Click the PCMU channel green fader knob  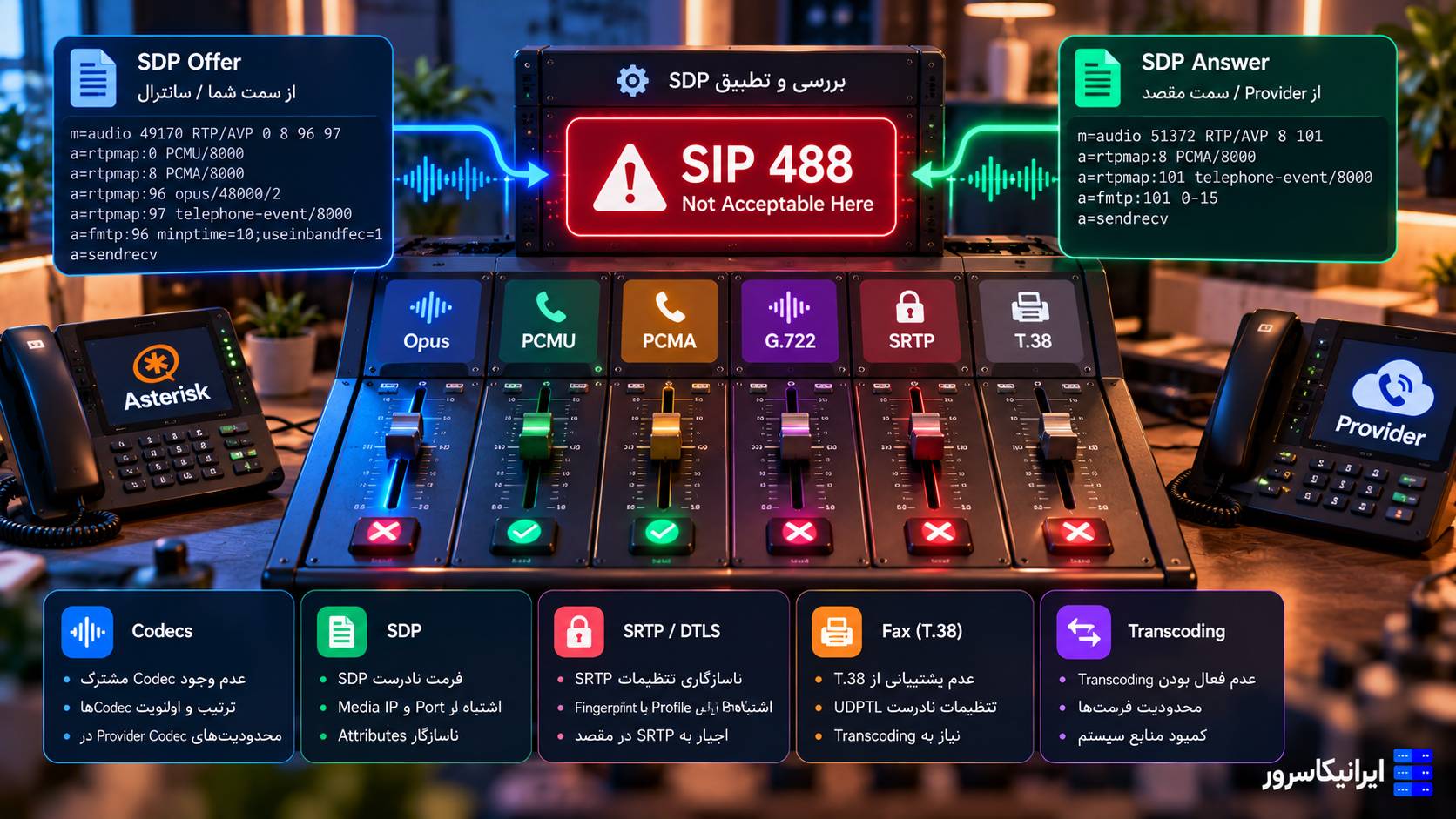(536, 437)
